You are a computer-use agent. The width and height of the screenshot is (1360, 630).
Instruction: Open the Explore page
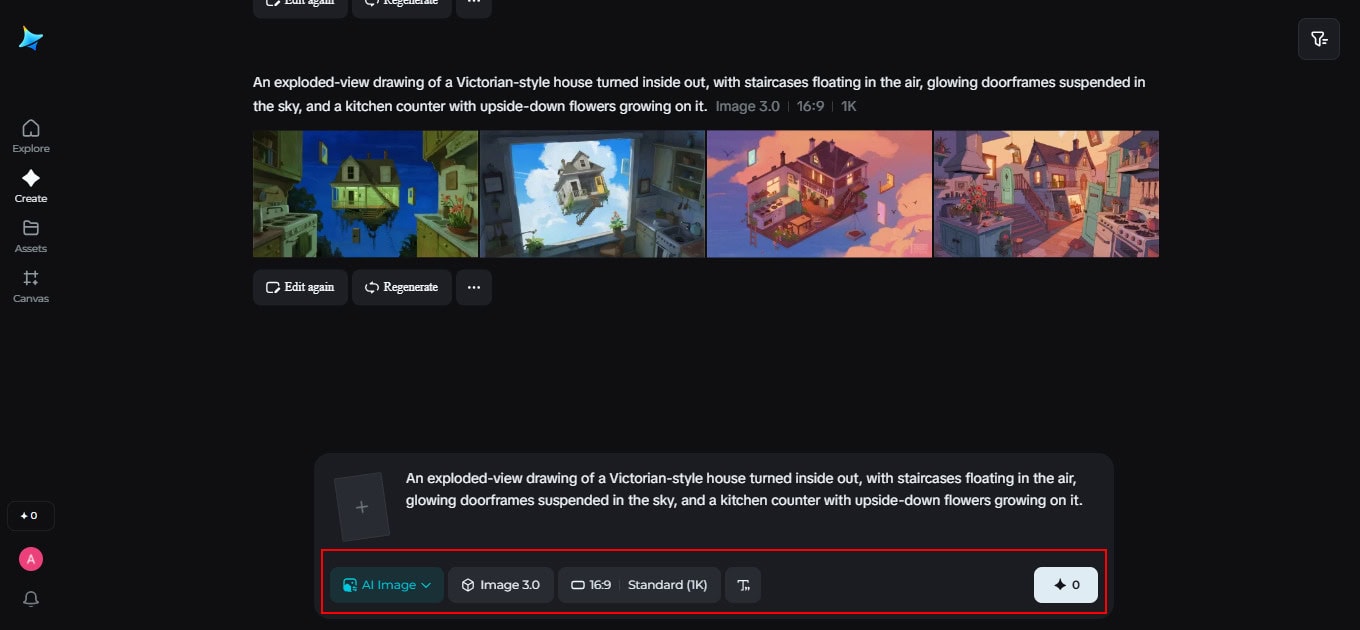[31, 136]
